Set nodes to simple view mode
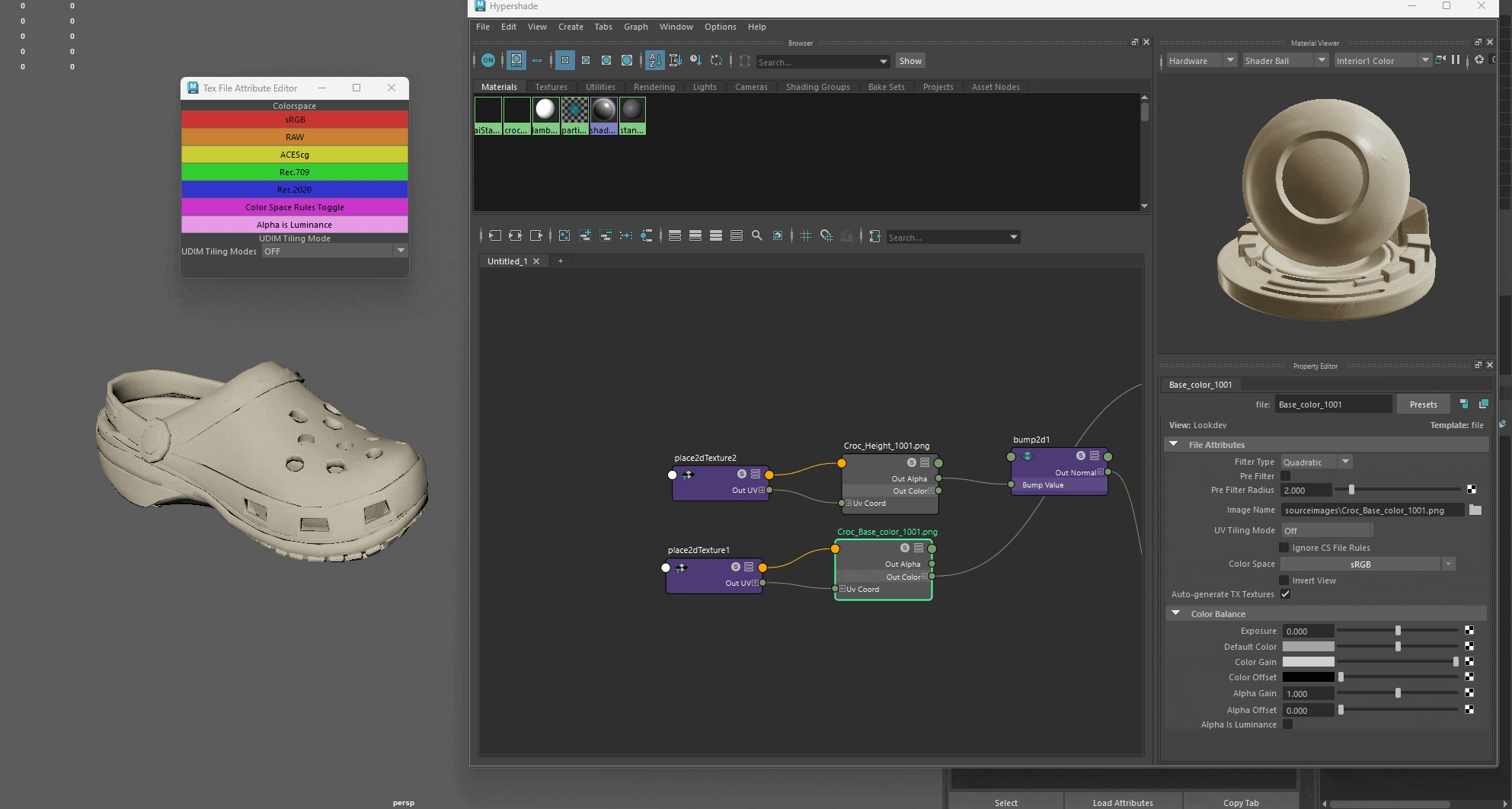Image resolution: width=1512 pixels, height=809 pixels. coord(675,236)
